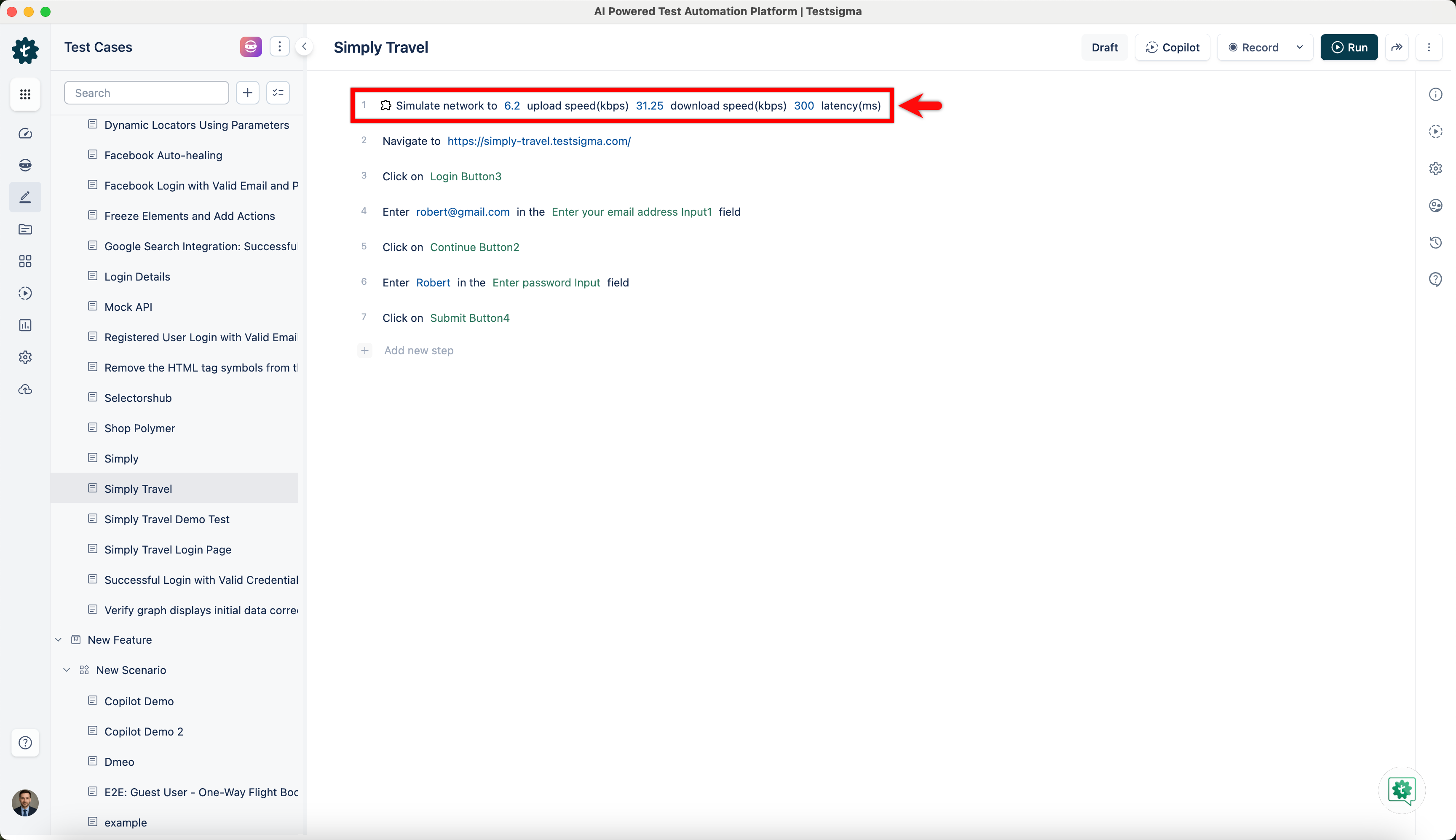Click the help question mark in left sidebar
The image size is (1456, 840).
click(x=25, y=743)
